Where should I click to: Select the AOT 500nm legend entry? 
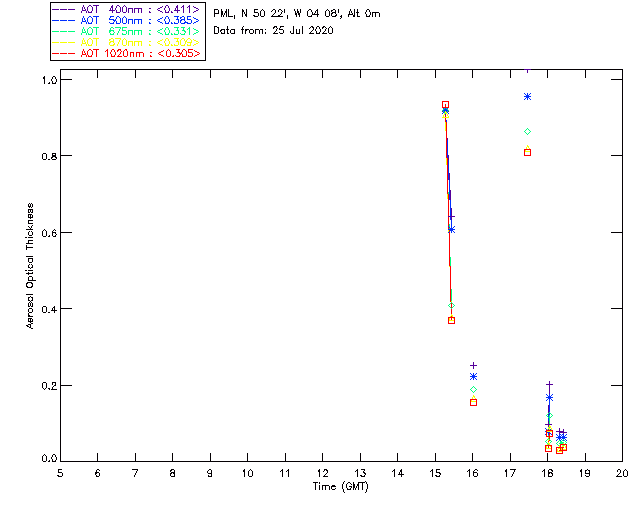[127, 20]
